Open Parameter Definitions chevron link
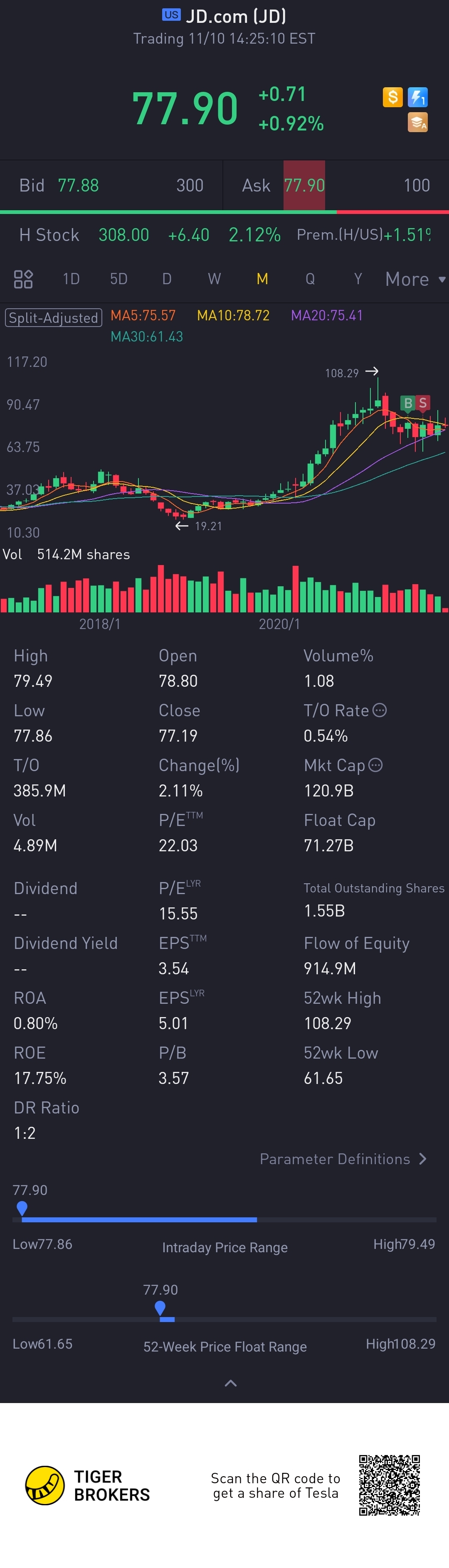Screen dimensions: 449x1568 tap(343, 1159)
